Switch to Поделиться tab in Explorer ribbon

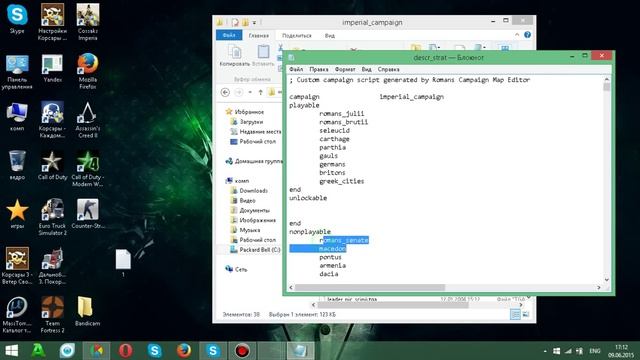tap(297, 36)
